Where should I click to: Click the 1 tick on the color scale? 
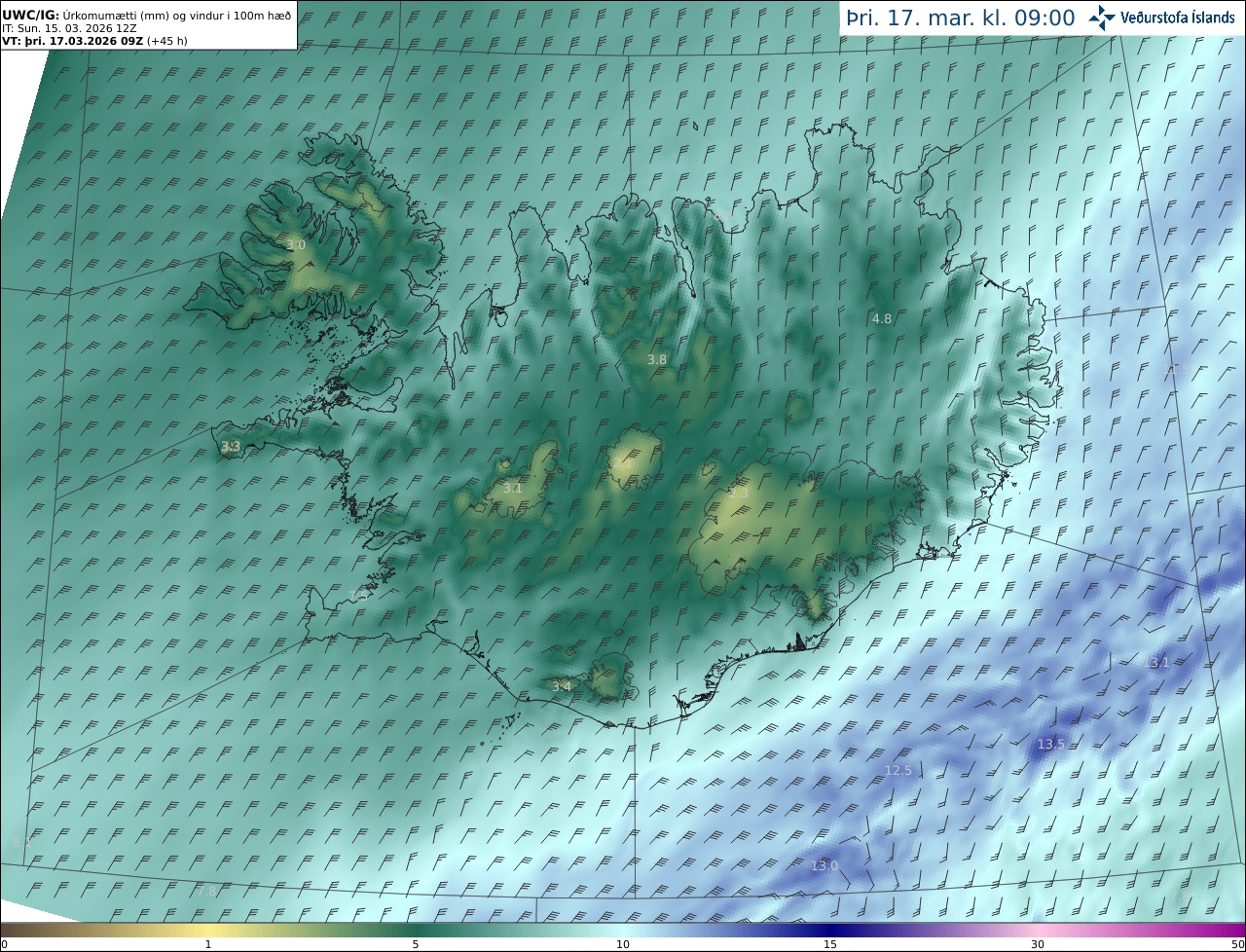pyautogui.click(x=208, y=944)
